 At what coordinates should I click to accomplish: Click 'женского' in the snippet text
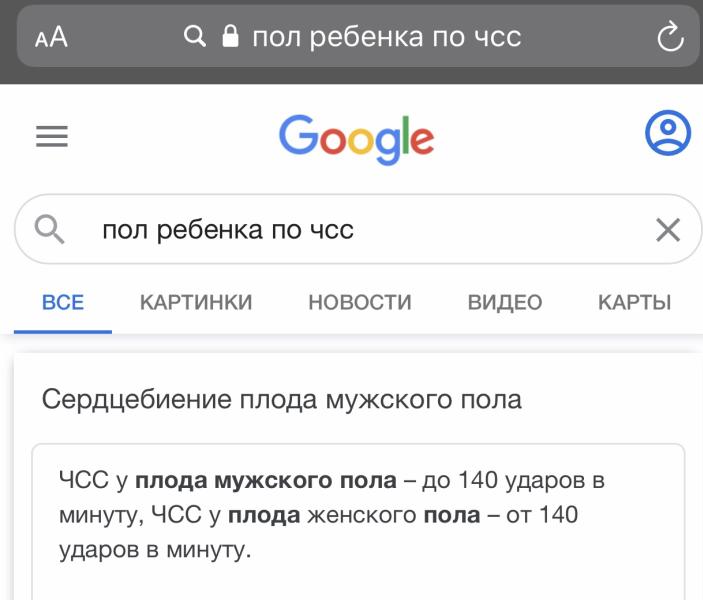tap(357, 516)
